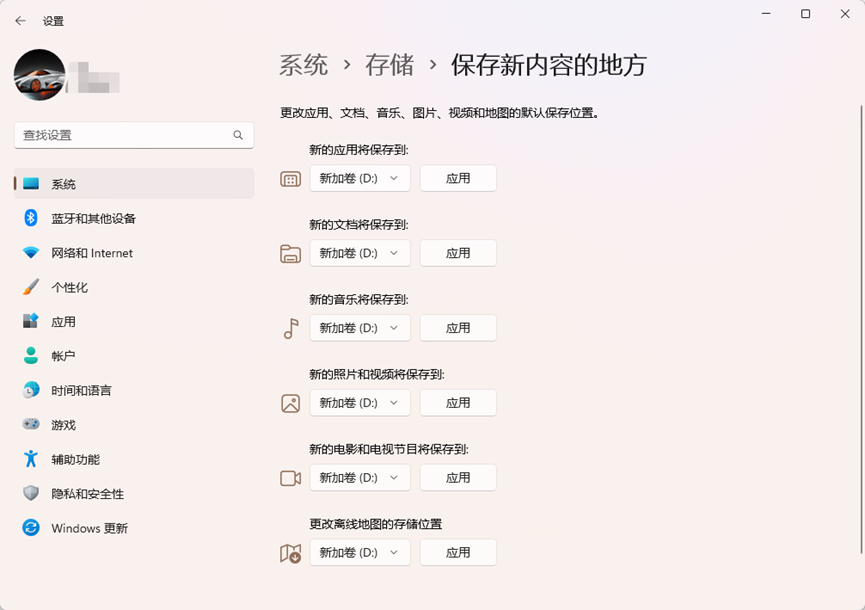Viewport: 865px width, 610px height.
Task: Expand the 新的音乐将保存到 drive dropdown
Action: pos(360,328)
